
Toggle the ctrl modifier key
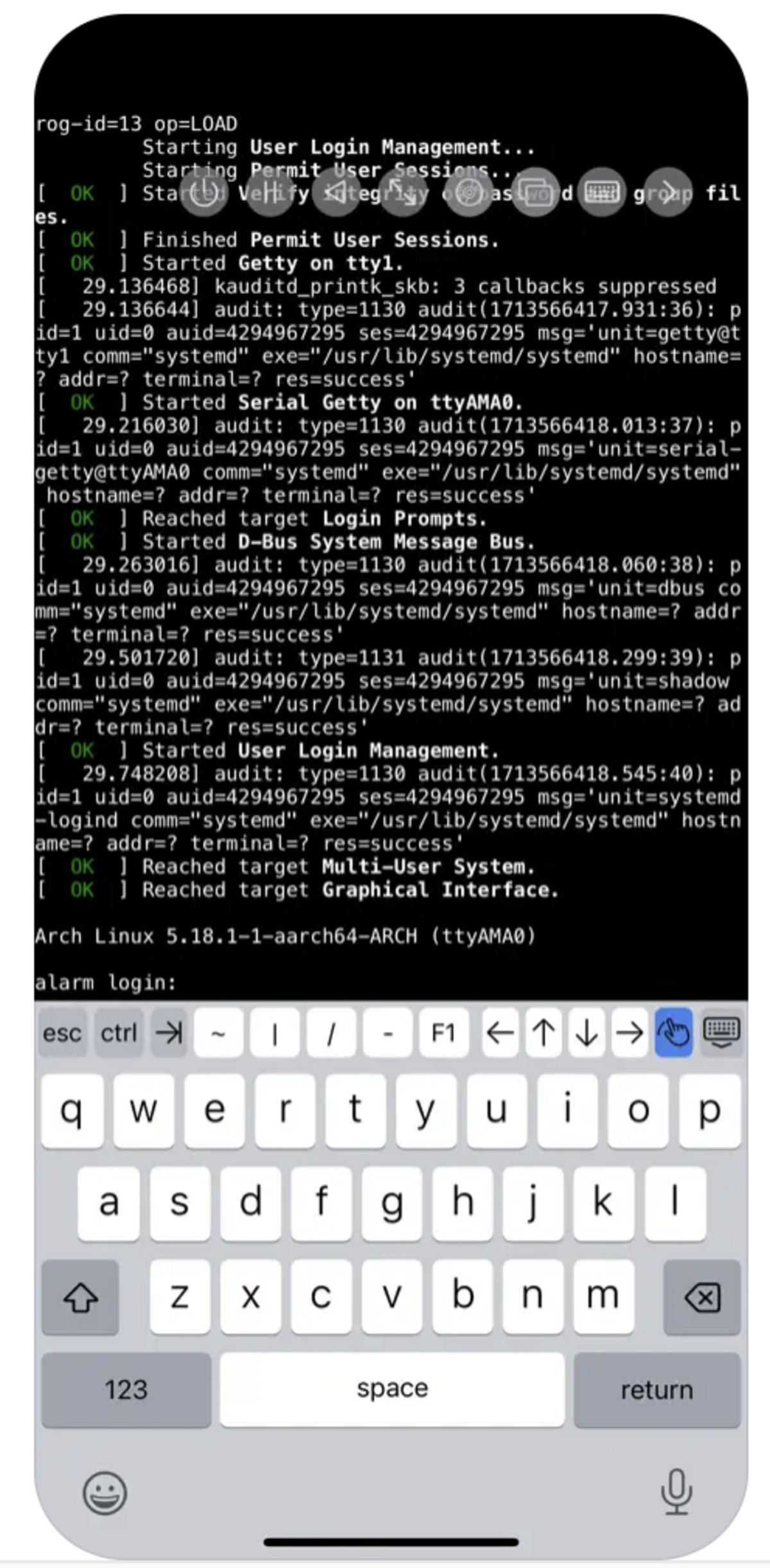pyautogui.click(x=119, y=1033)
